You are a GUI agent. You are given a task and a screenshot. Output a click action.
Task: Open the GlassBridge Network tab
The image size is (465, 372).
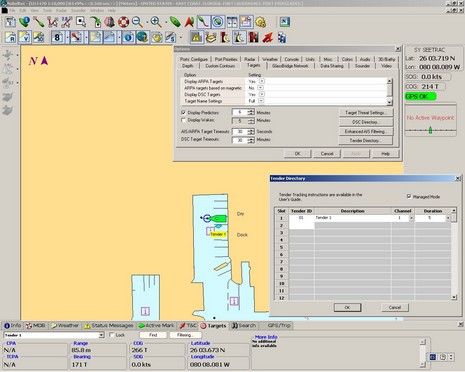point(290,66)
